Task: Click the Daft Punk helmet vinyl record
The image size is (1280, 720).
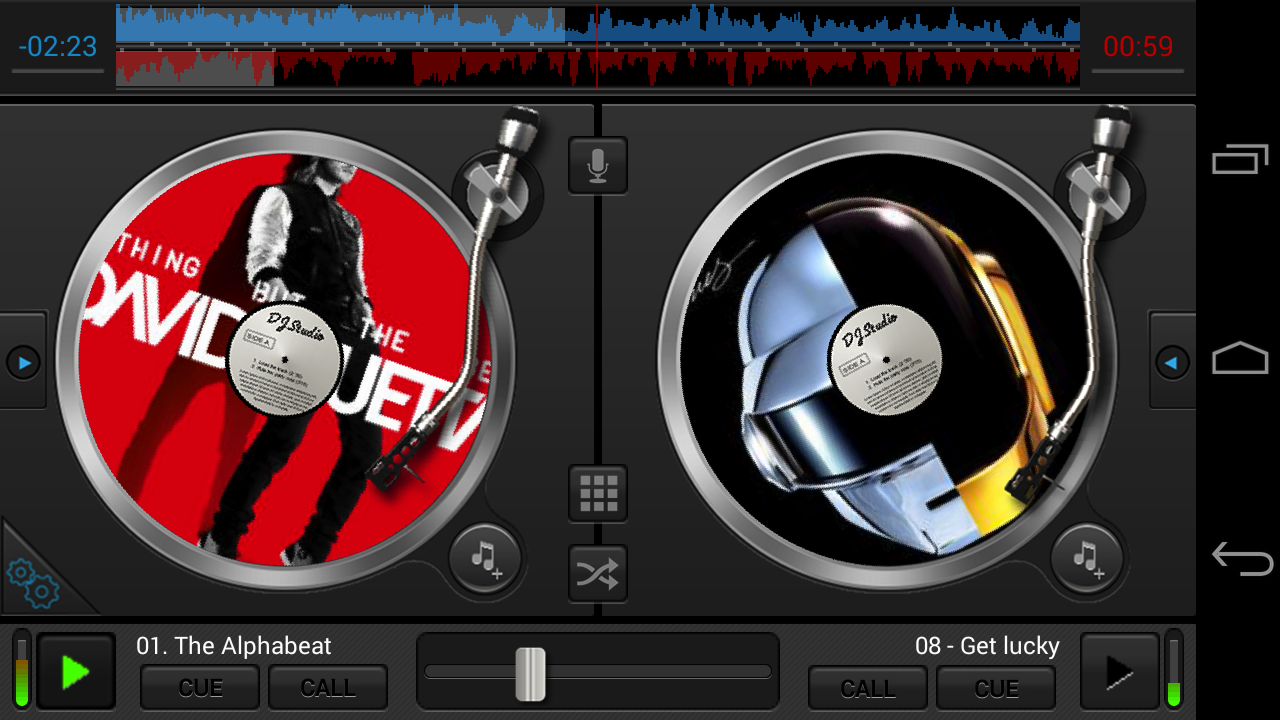Action: pos(888,360)
